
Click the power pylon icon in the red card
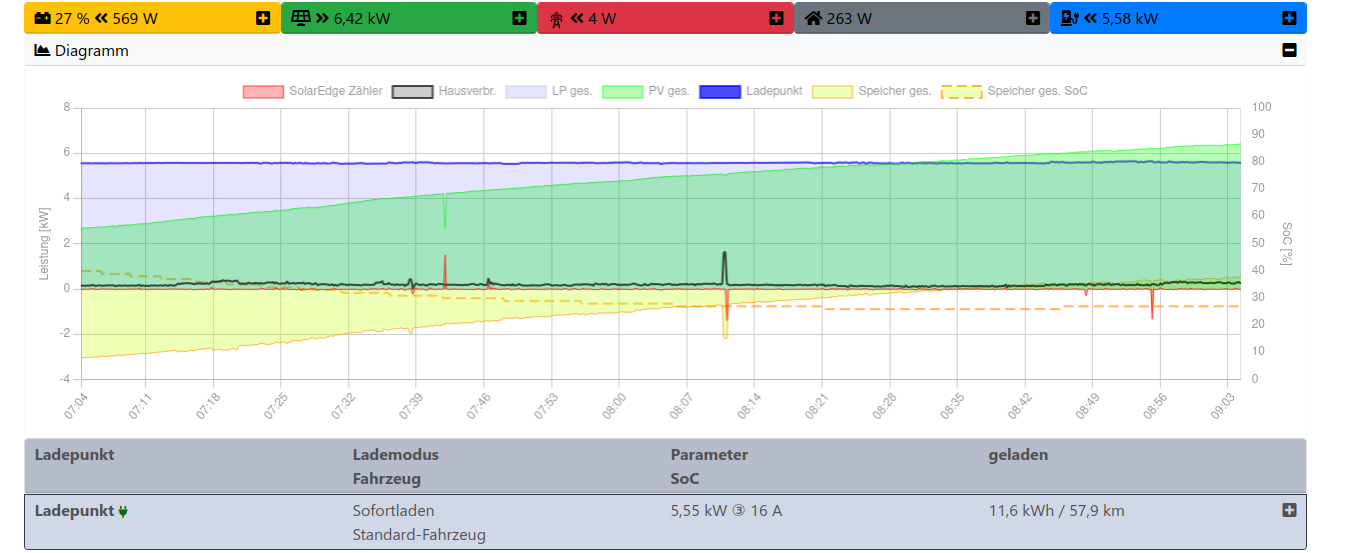pos(557,18)
